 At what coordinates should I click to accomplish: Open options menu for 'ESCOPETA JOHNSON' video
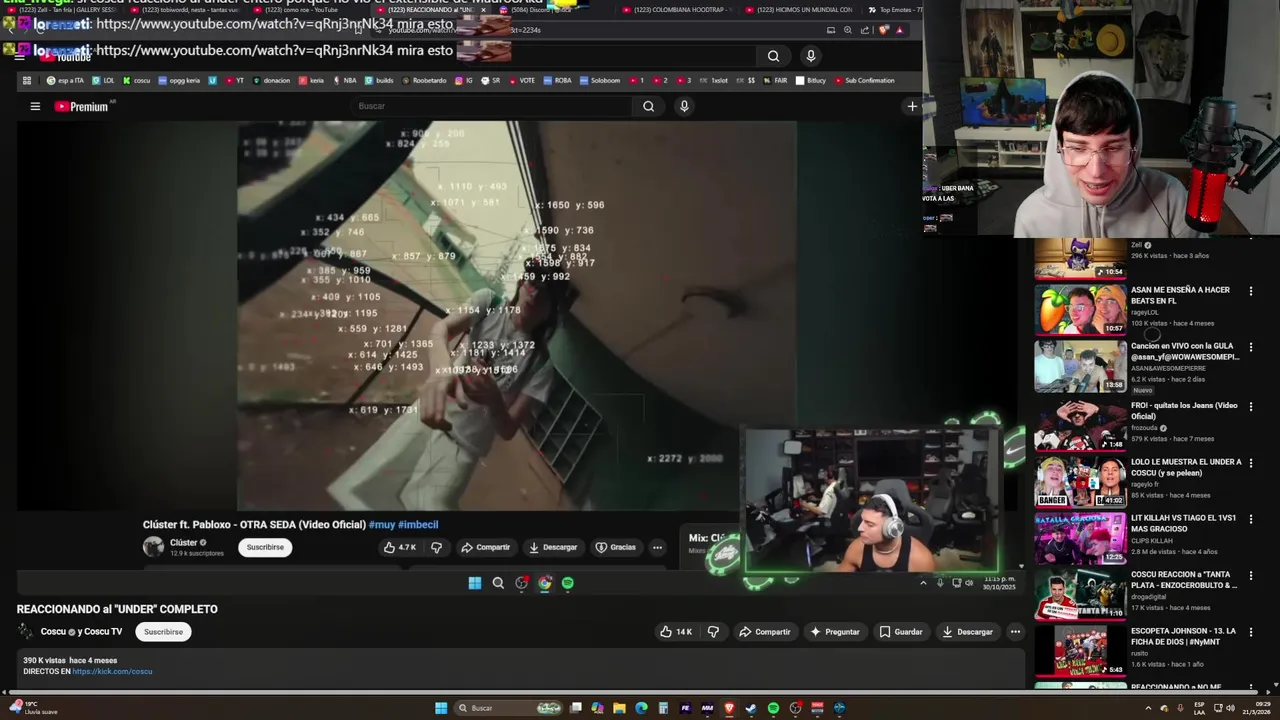point(1251,632)
